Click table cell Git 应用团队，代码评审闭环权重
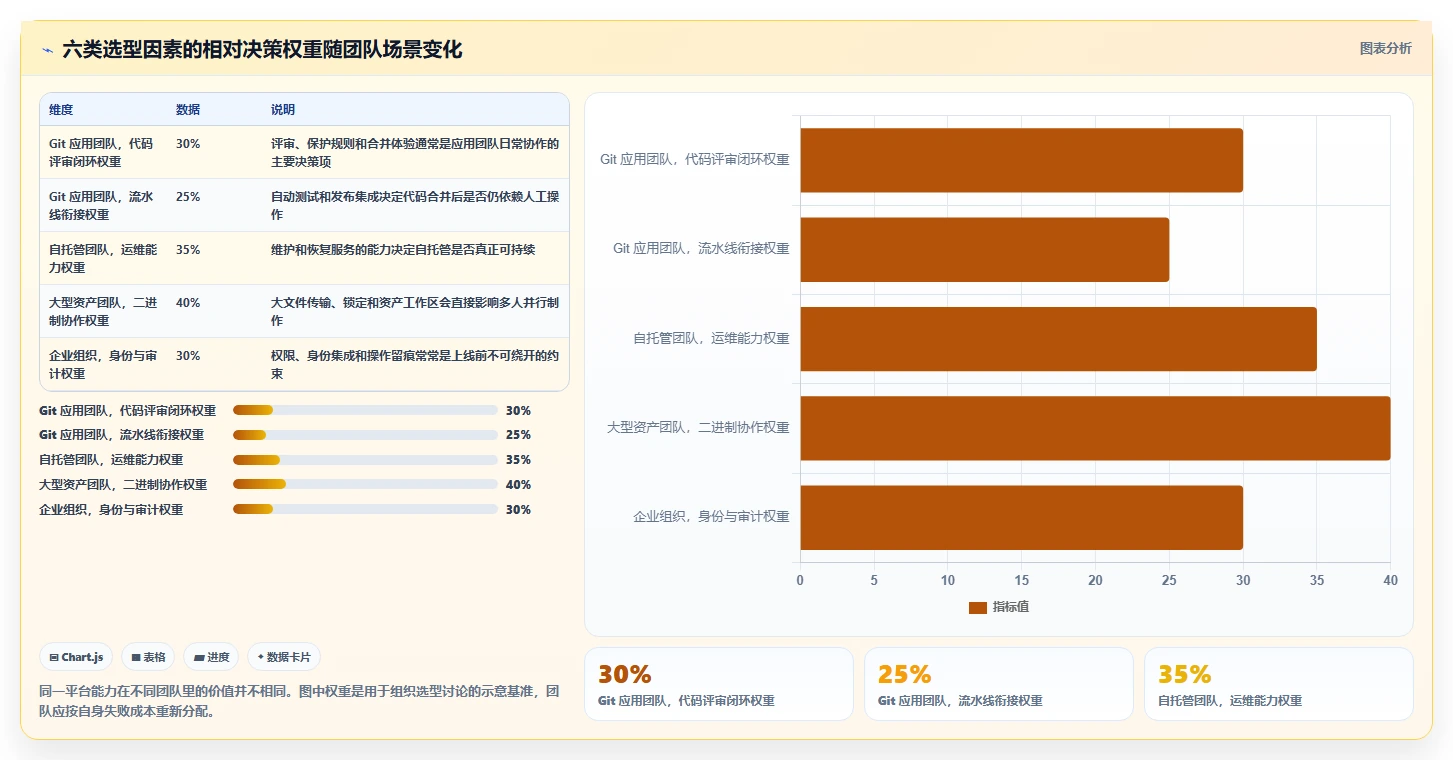 101,152
